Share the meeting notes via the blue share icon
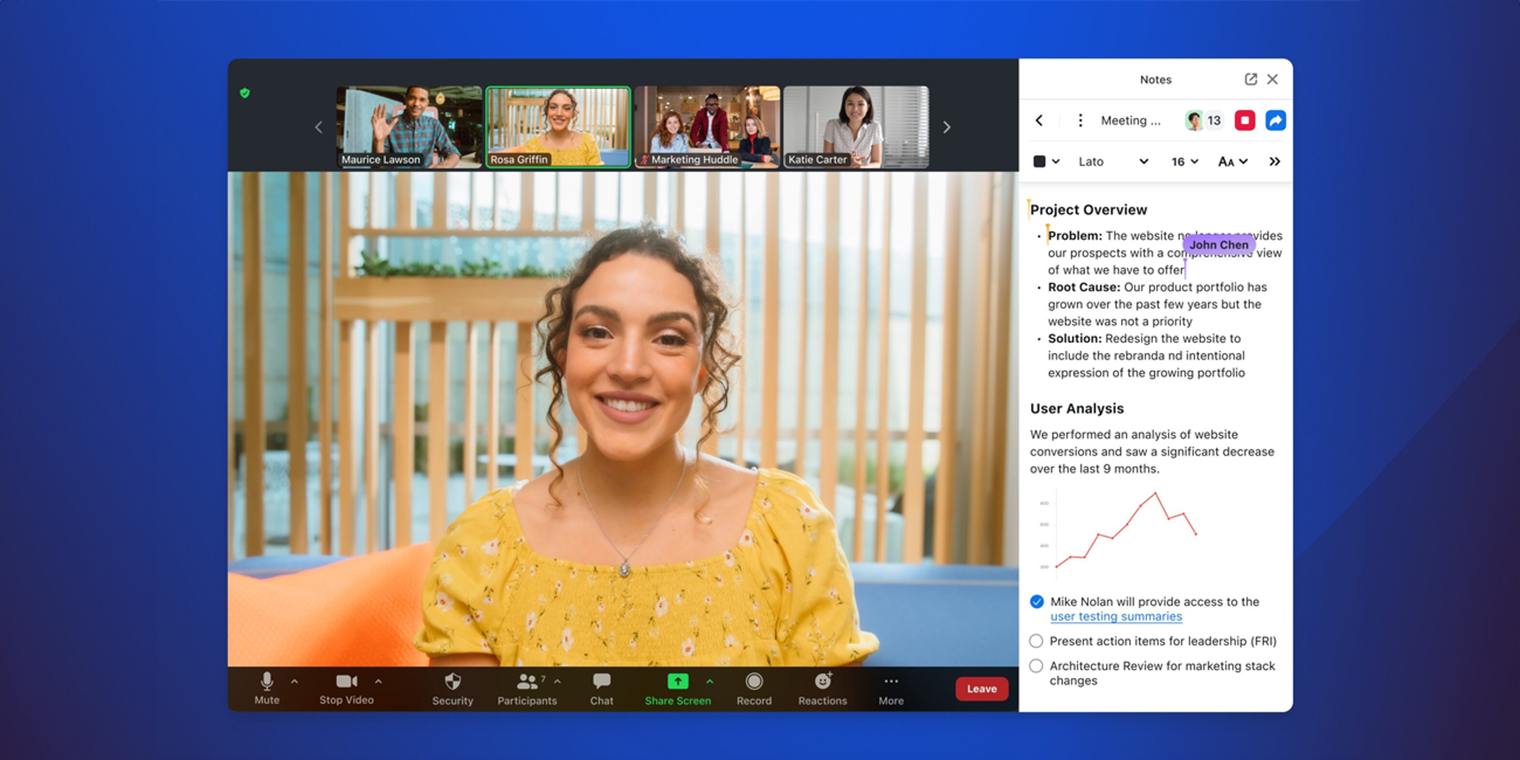Viewport: 1520px width, 760px height. (1275, 120)
